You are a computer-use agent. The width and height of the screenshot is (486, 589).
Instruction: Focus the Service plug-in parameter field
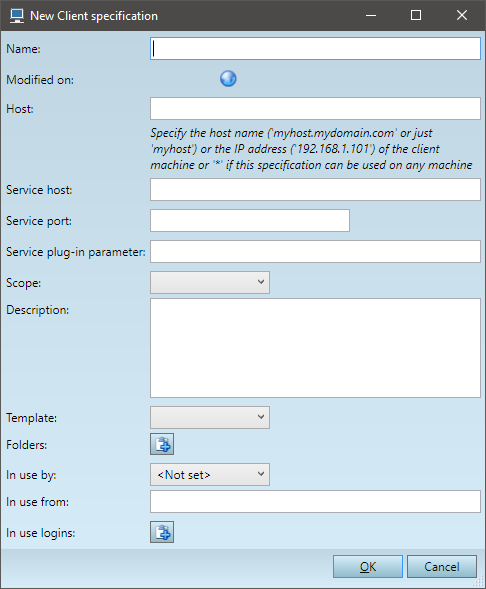pyautogui.click(x=315, y=251)
